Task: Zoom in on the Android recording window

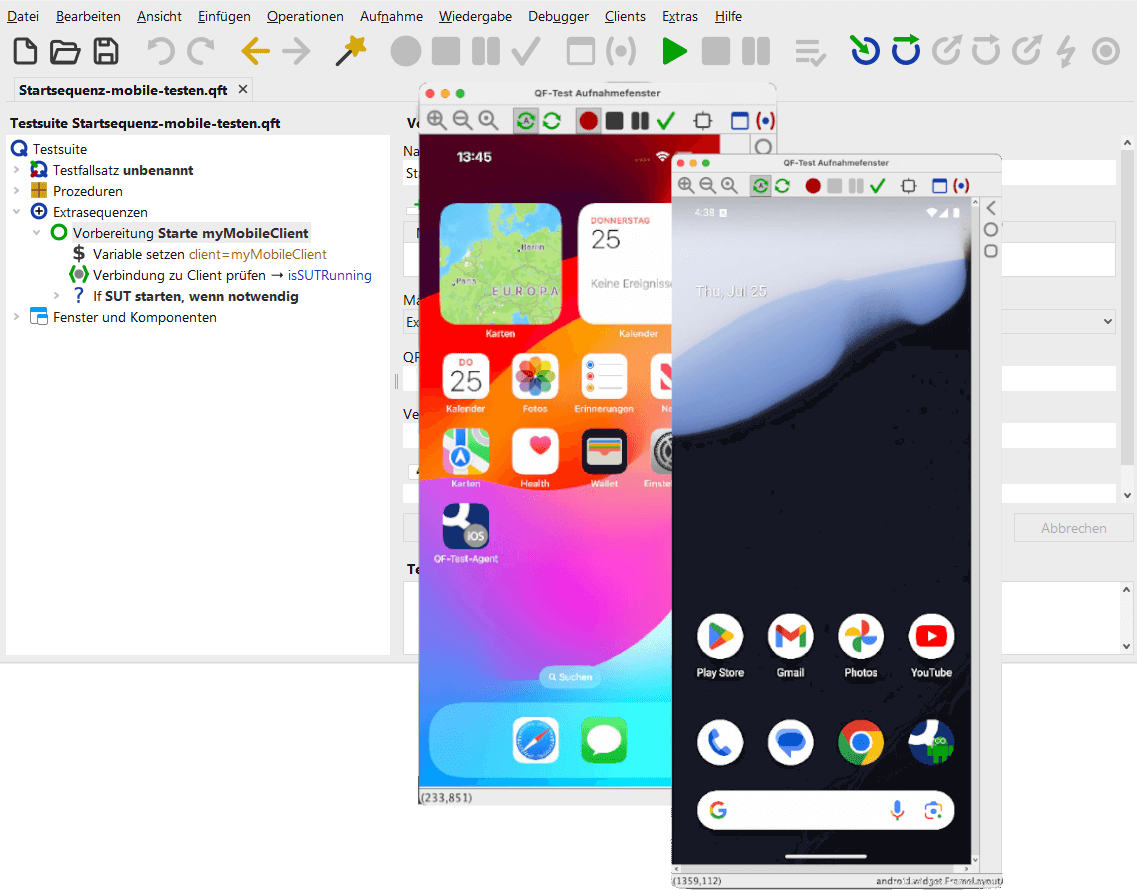Action: (x=686, y=186)
